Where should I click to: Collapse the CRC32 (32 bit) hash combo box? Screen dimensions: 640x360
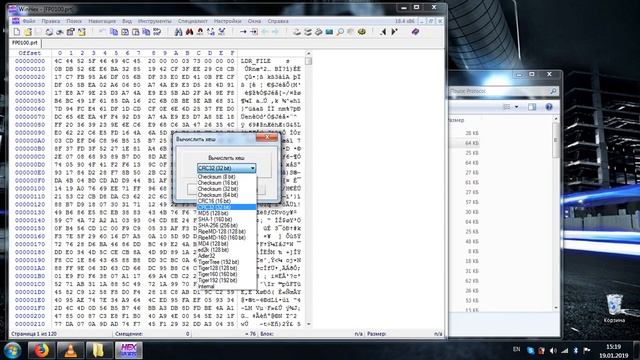pos(227,168)
